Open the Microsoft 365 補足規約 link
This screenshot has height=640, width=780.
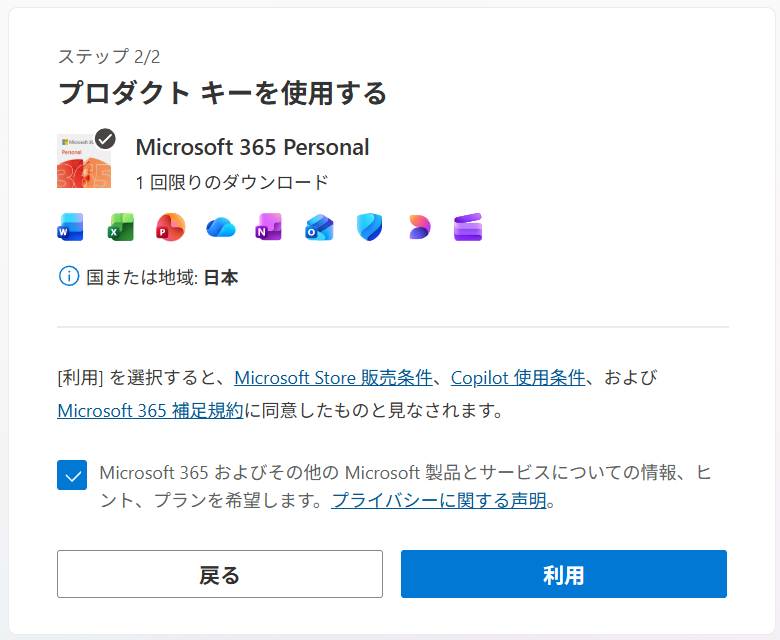[x=150, y=410]
